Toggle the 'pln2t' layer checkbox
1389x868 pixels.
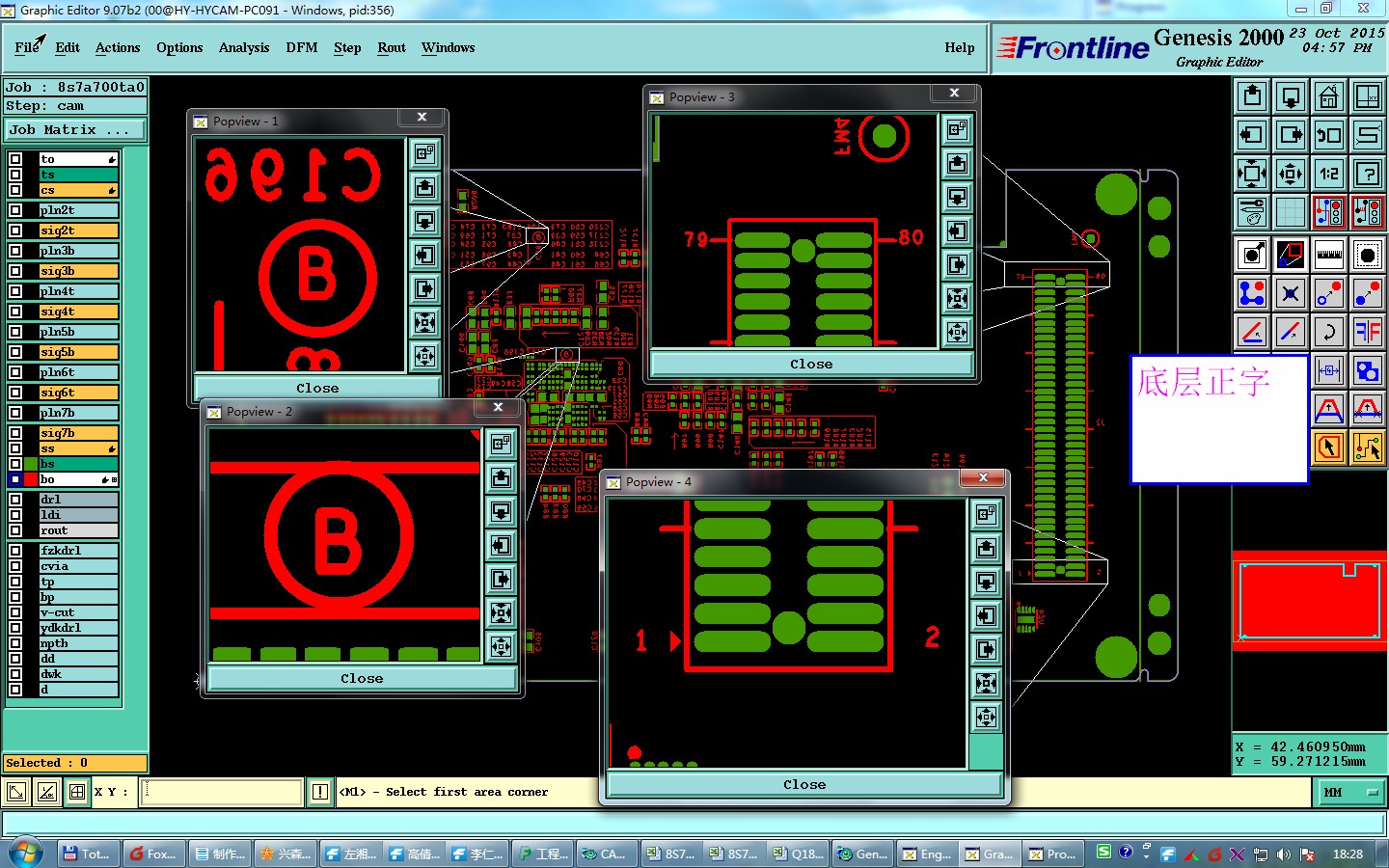[x=15, y=210]
